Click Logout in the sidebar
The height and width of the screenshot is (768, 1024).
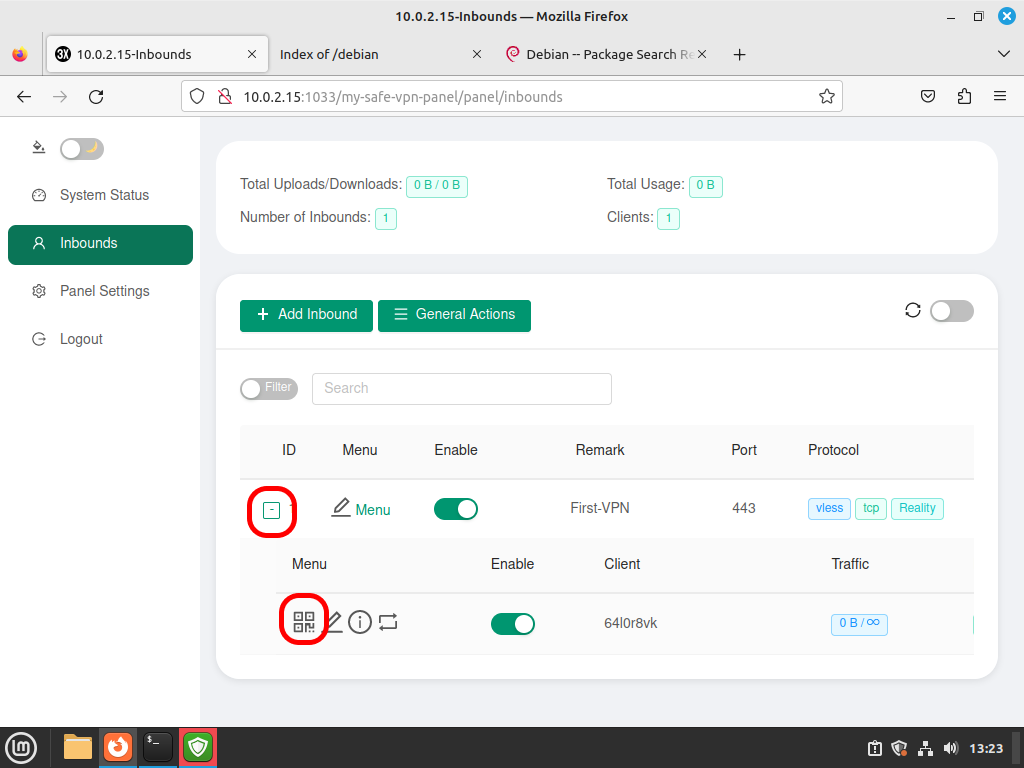101,339
